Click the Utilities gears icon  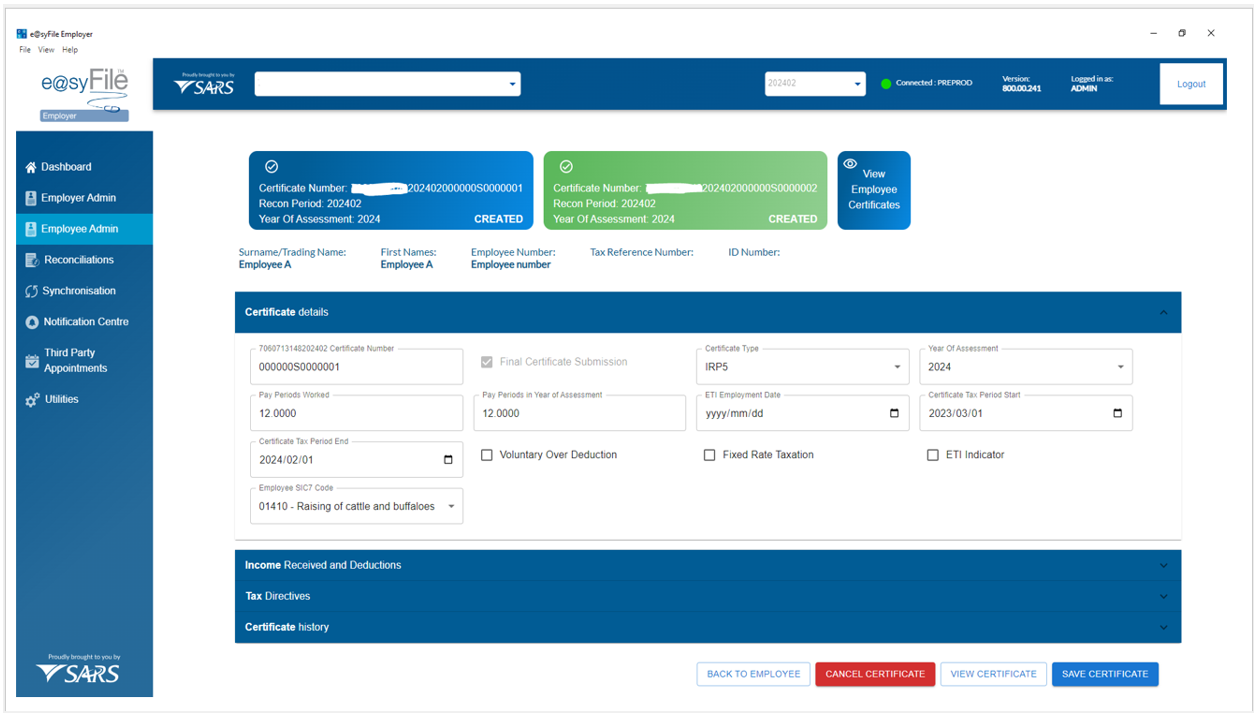(x=32, y=400)
